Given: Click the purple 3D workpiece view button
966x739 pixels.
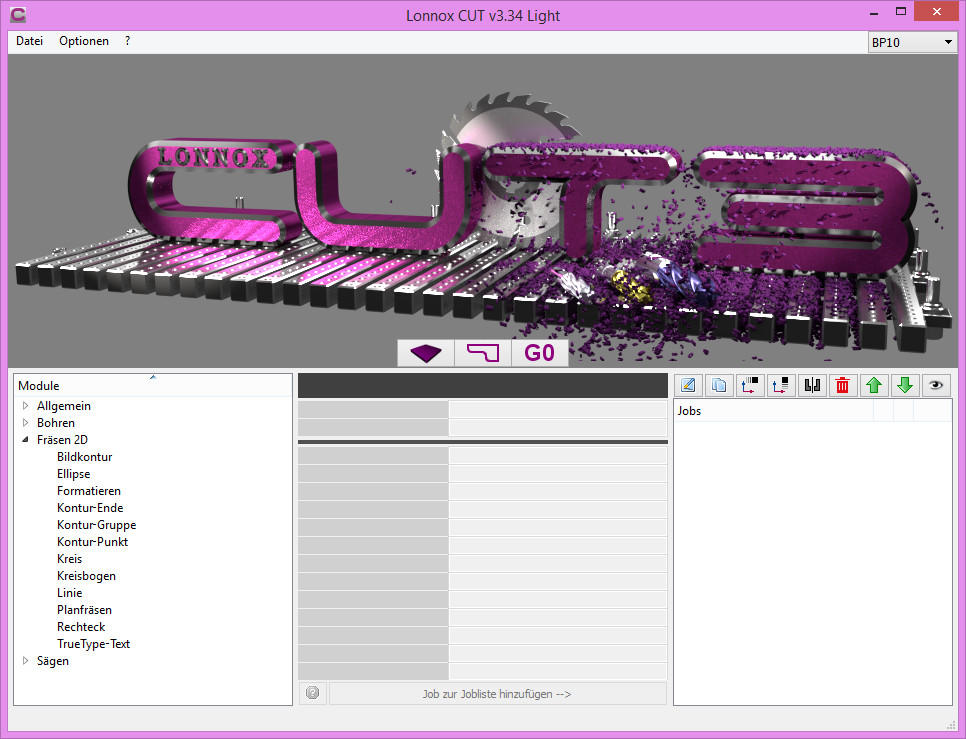Looking at the screenshot, I should pos(426,353).
